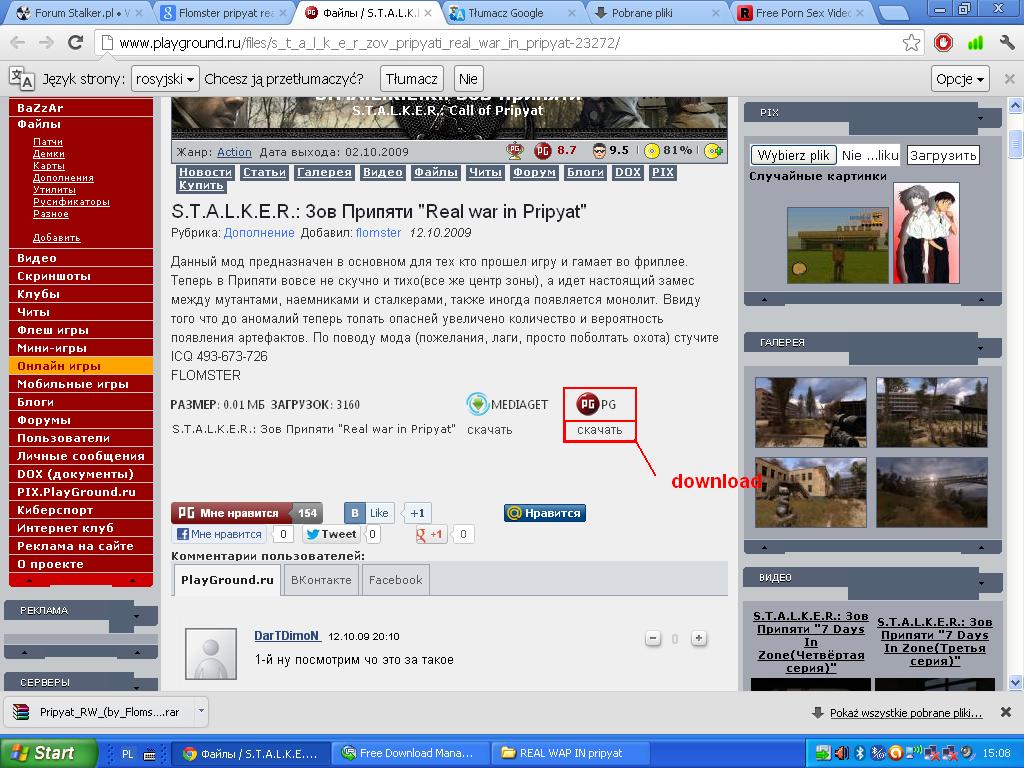Screen dimensions: 1024x768
Task: Open the DarTDimoN user profile link
Action: click(287, 635)
